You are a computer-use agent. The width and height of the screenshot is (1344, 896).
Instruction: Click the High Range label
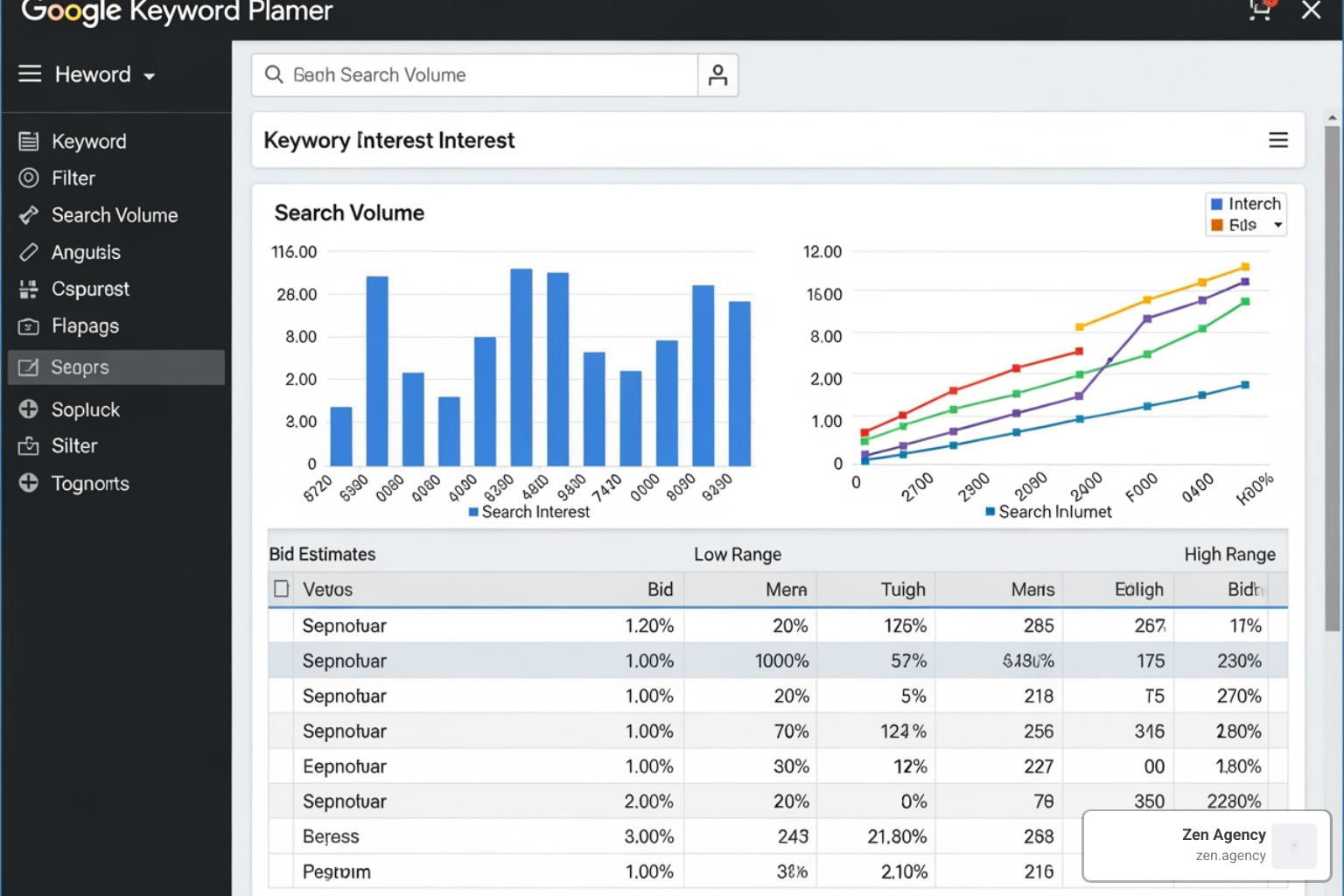click(1229, 555)
